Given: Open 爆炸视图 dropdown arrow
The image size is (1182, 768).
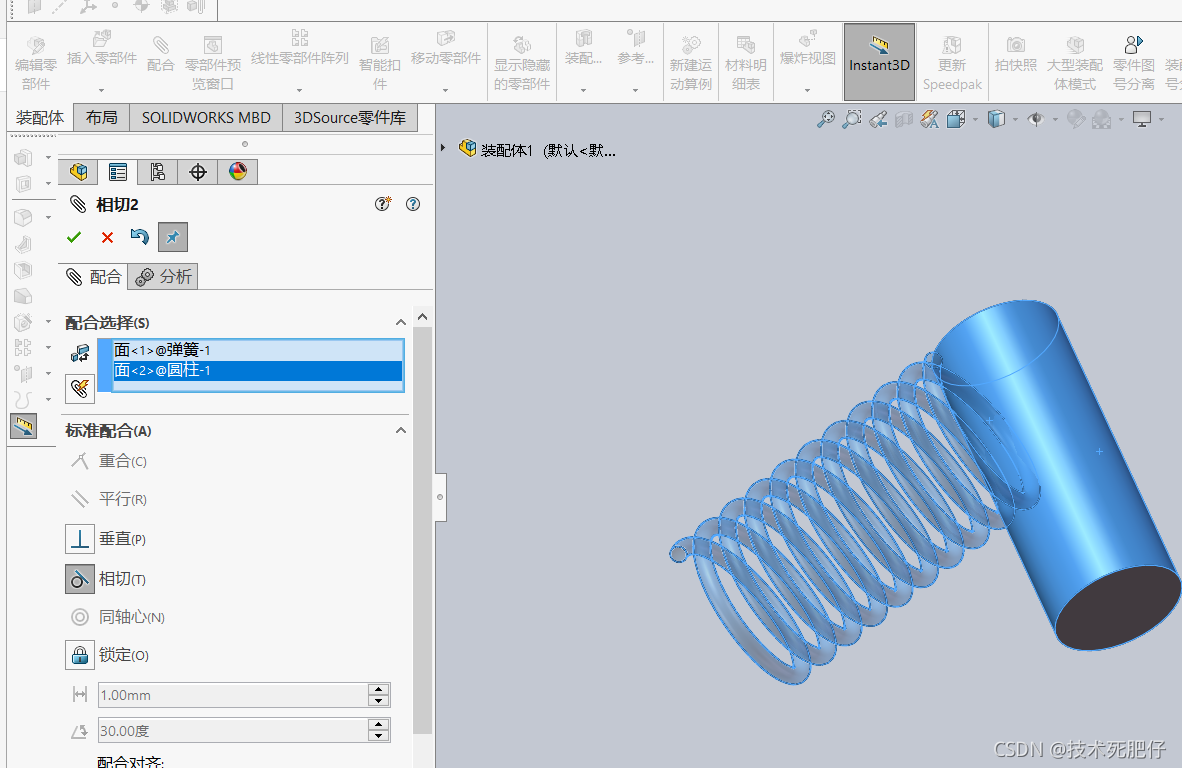Looking at the screenshot, I should (x=807, y=90).
